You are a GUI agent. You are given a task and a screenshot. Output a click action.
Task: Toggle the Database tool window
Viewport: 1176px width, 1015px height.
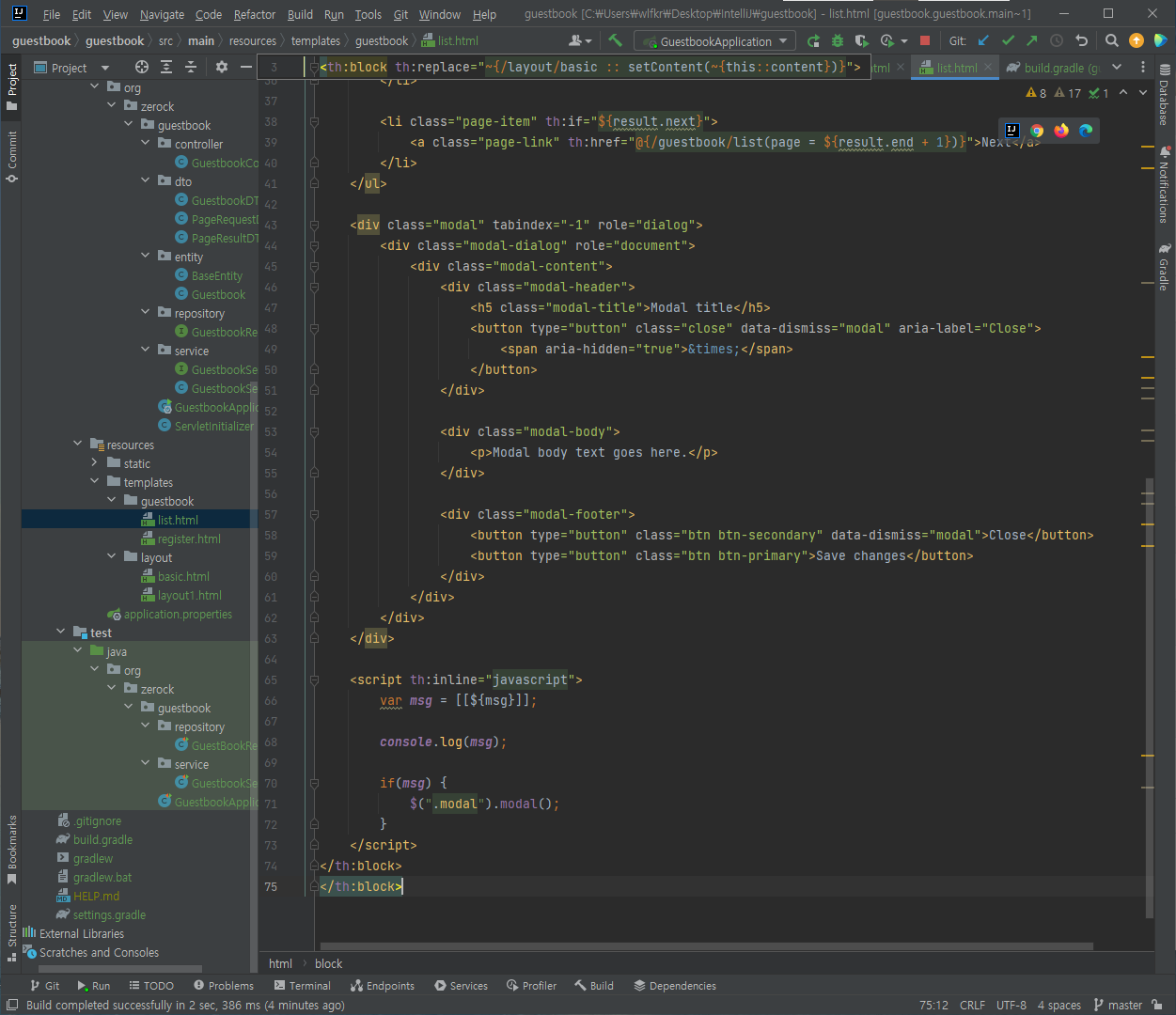[x=1164, y=96]
